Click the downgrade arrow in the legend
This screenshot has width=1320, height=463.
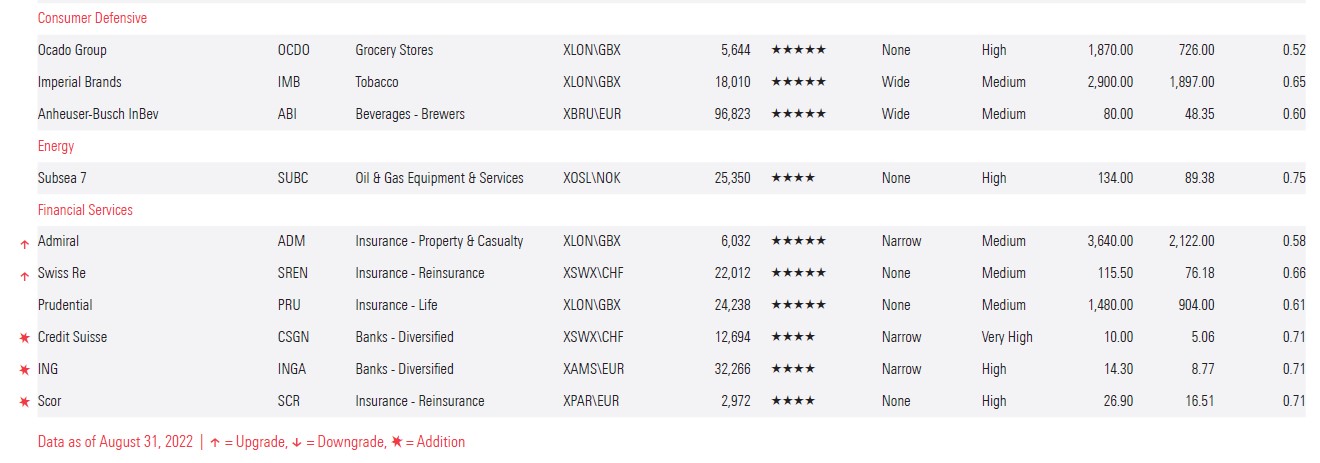[296, 442]
